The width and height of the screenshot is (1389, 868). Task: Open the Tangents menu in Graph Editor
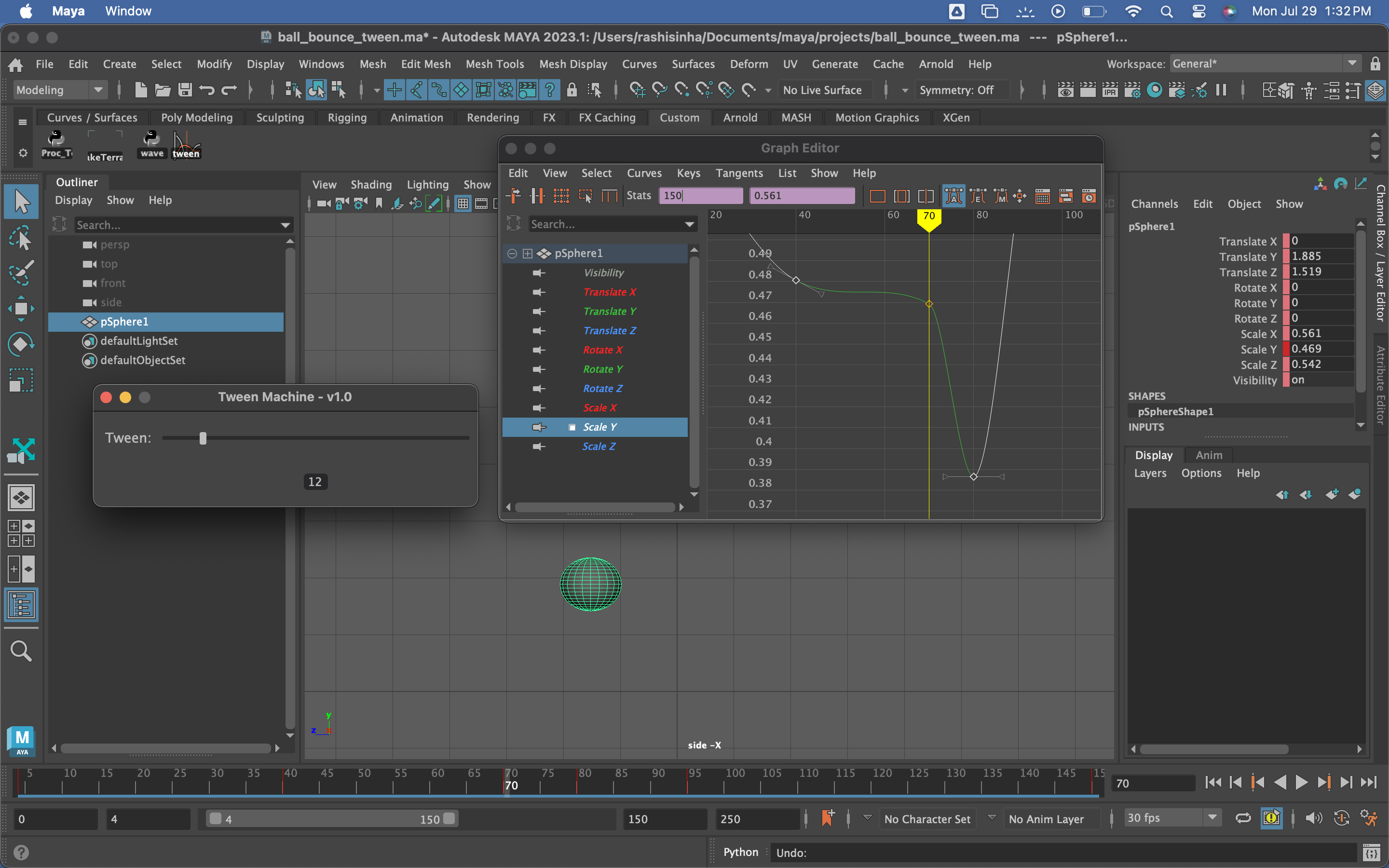tap(739, 173)
